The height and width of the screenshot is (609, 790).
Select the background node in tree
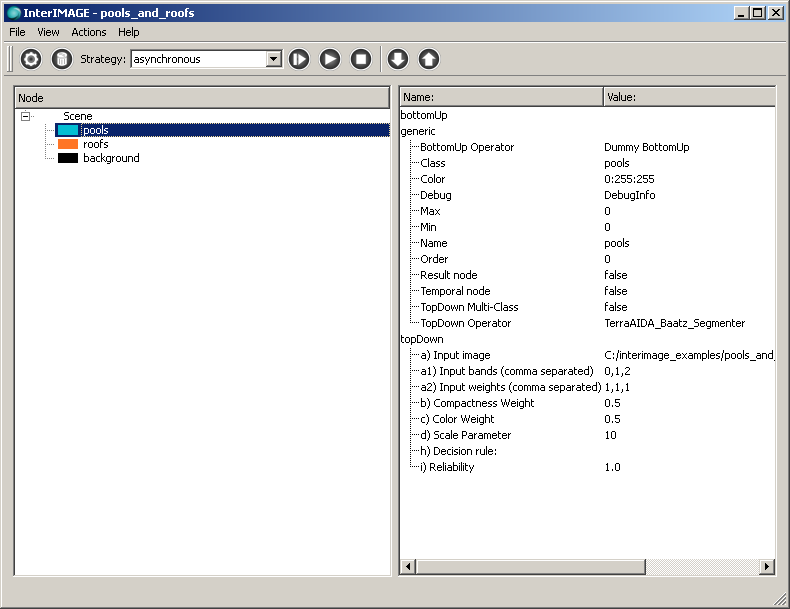[111, 158]
